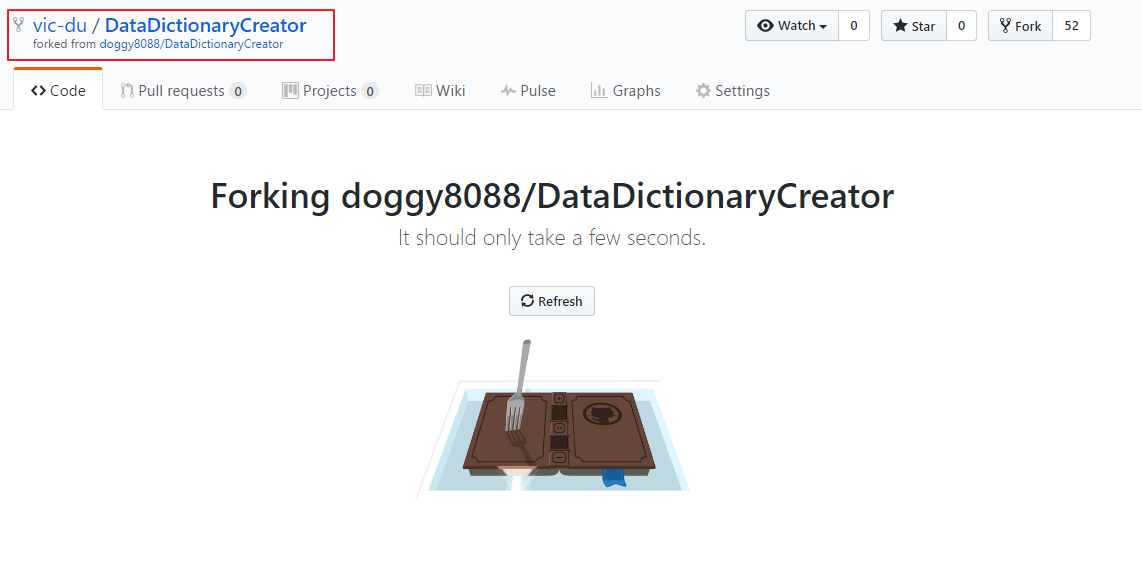Screen dimensions: 1142x584
Task: Open the Pull requests tab
Action: (x=184, y=90)
